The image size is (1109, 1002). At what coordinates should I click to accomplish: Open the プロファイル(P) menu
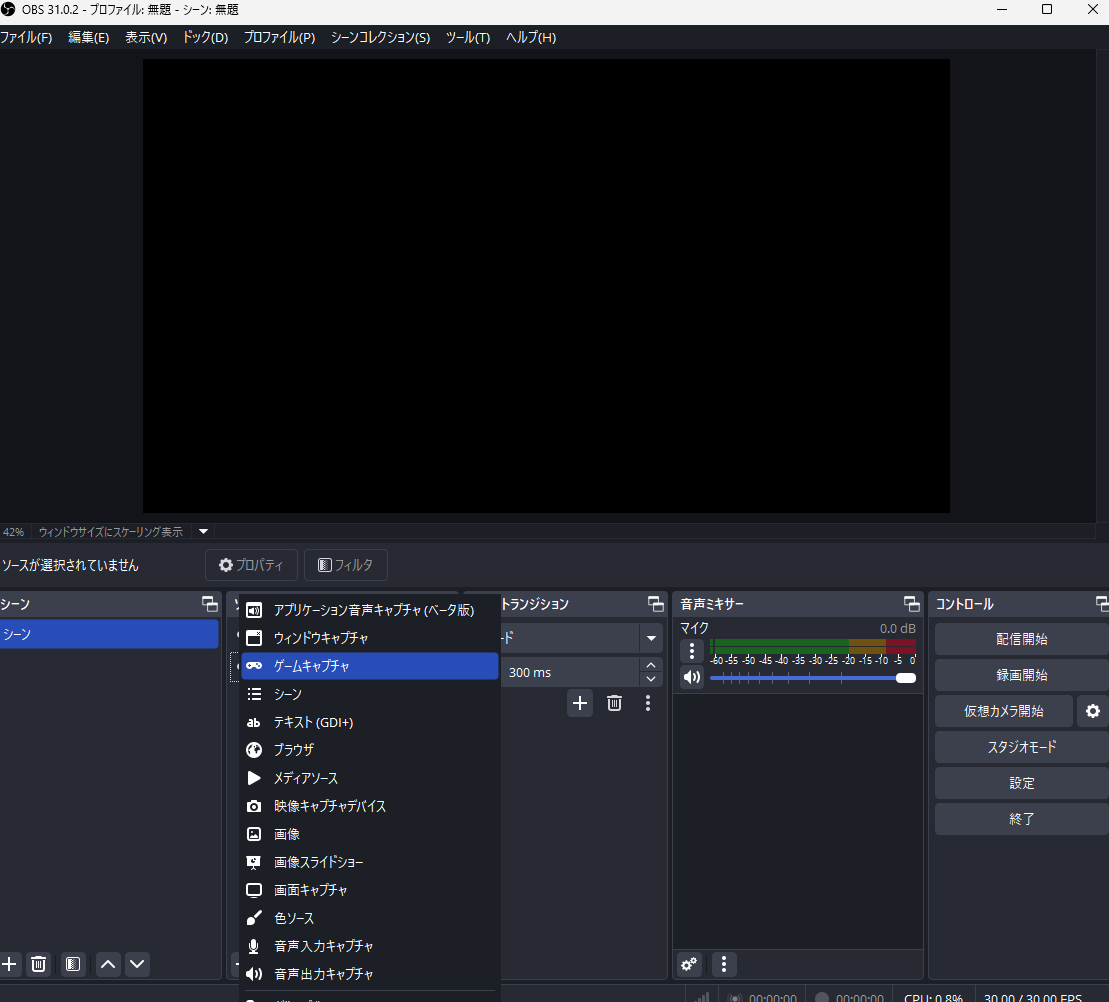[279, 37]
